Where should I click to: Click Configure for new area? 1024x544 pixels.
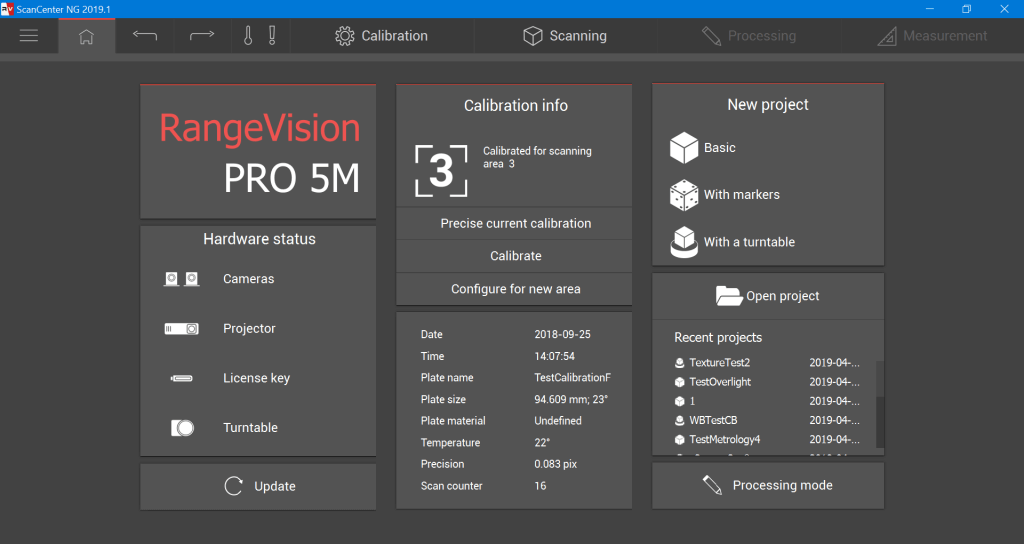click(x=514, y=289)
